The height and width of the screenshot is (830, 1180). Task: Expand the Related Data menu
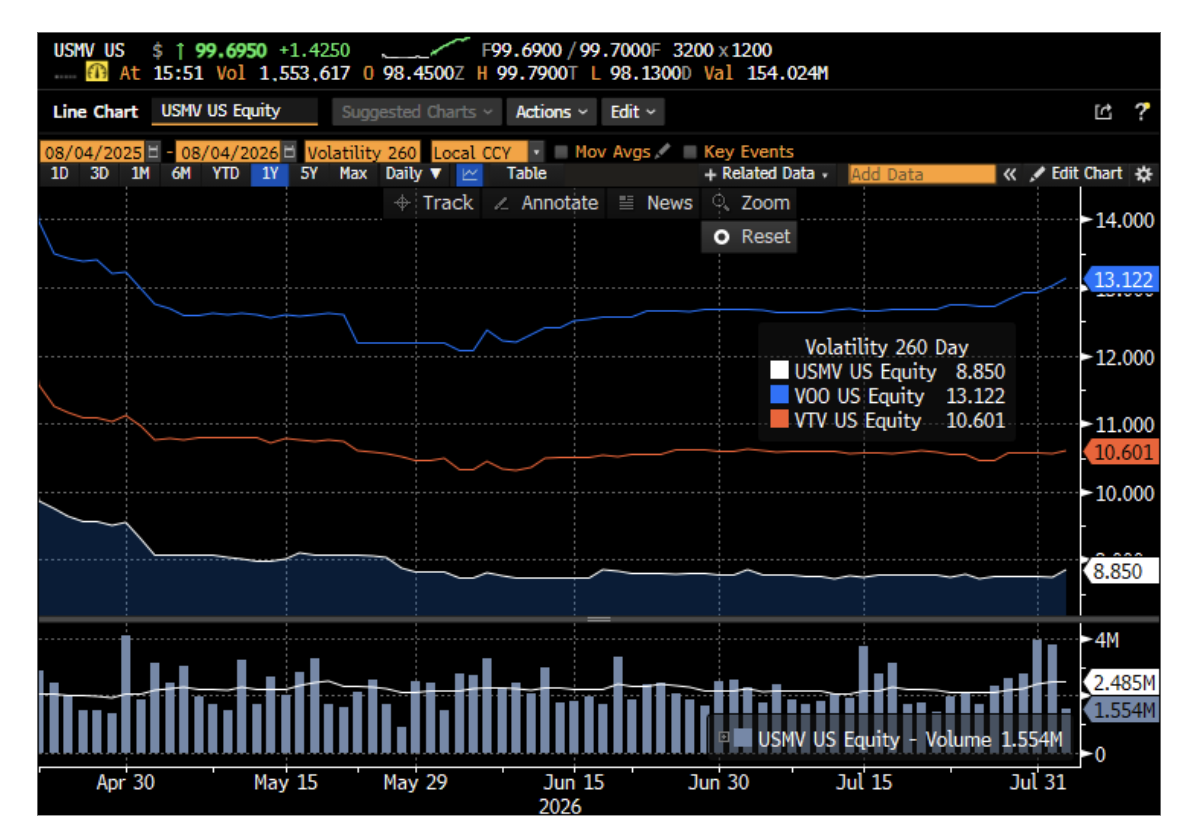pyautogui.click(x=765, y=174)
